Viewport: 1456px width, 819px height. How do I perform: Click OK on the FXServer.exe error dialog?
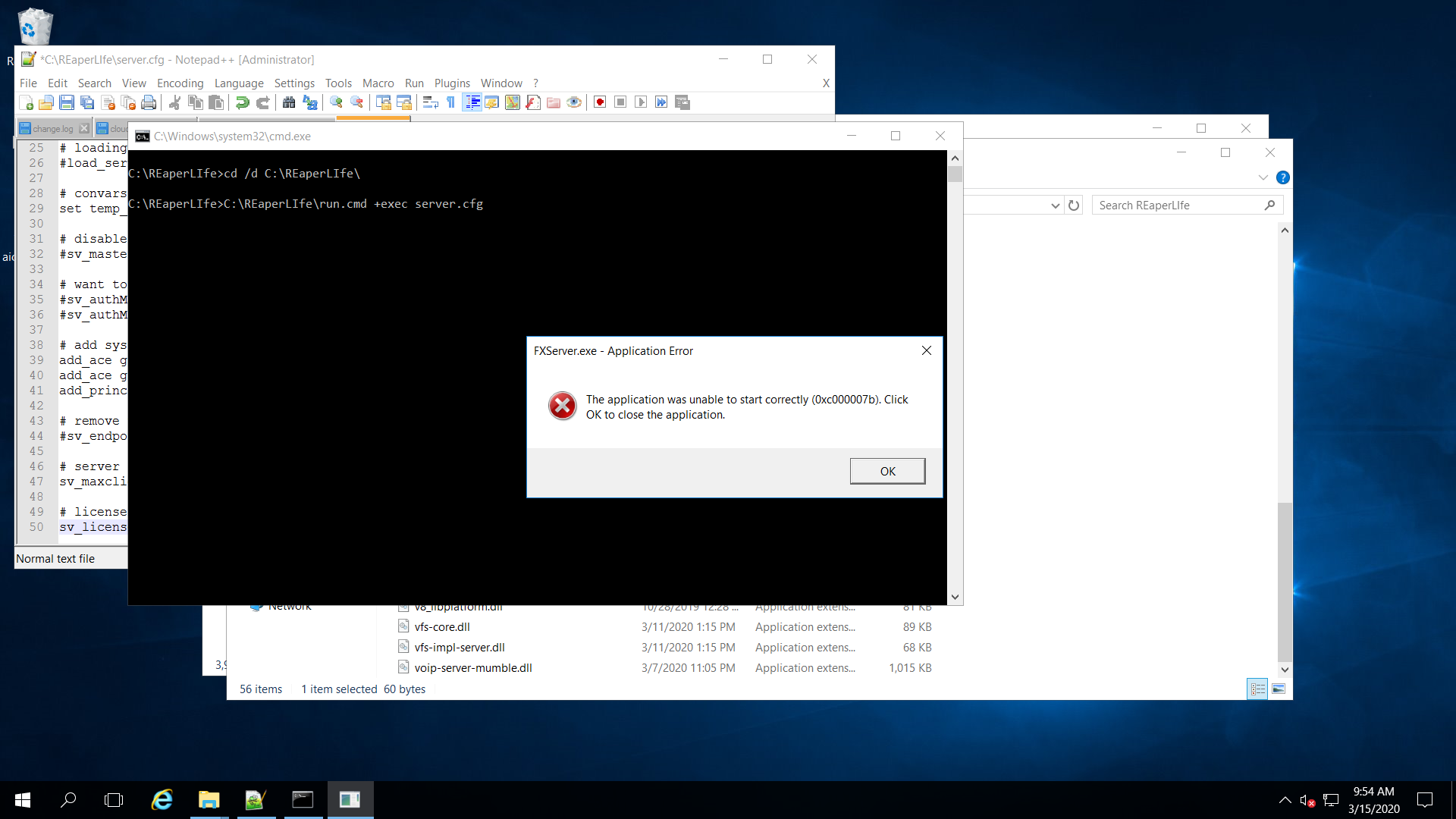tap(887, 470)
